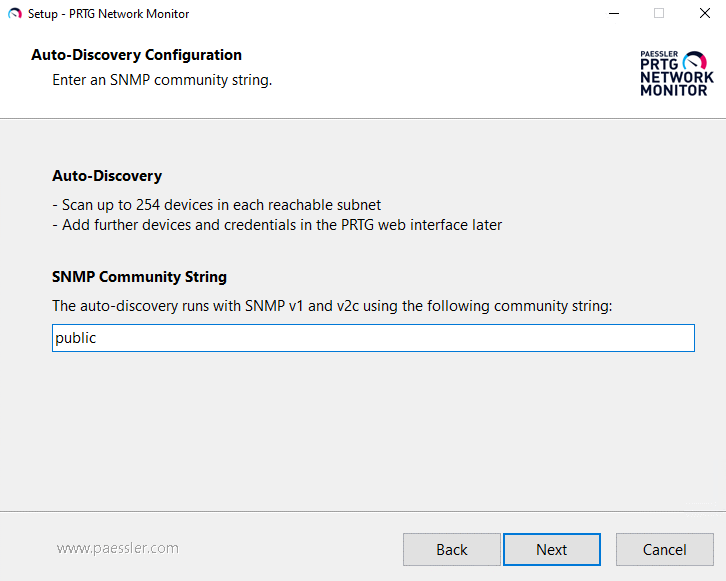Open the www.paessler.com link
The width and height of the screenshot is (726, 581).
[117, 548]
